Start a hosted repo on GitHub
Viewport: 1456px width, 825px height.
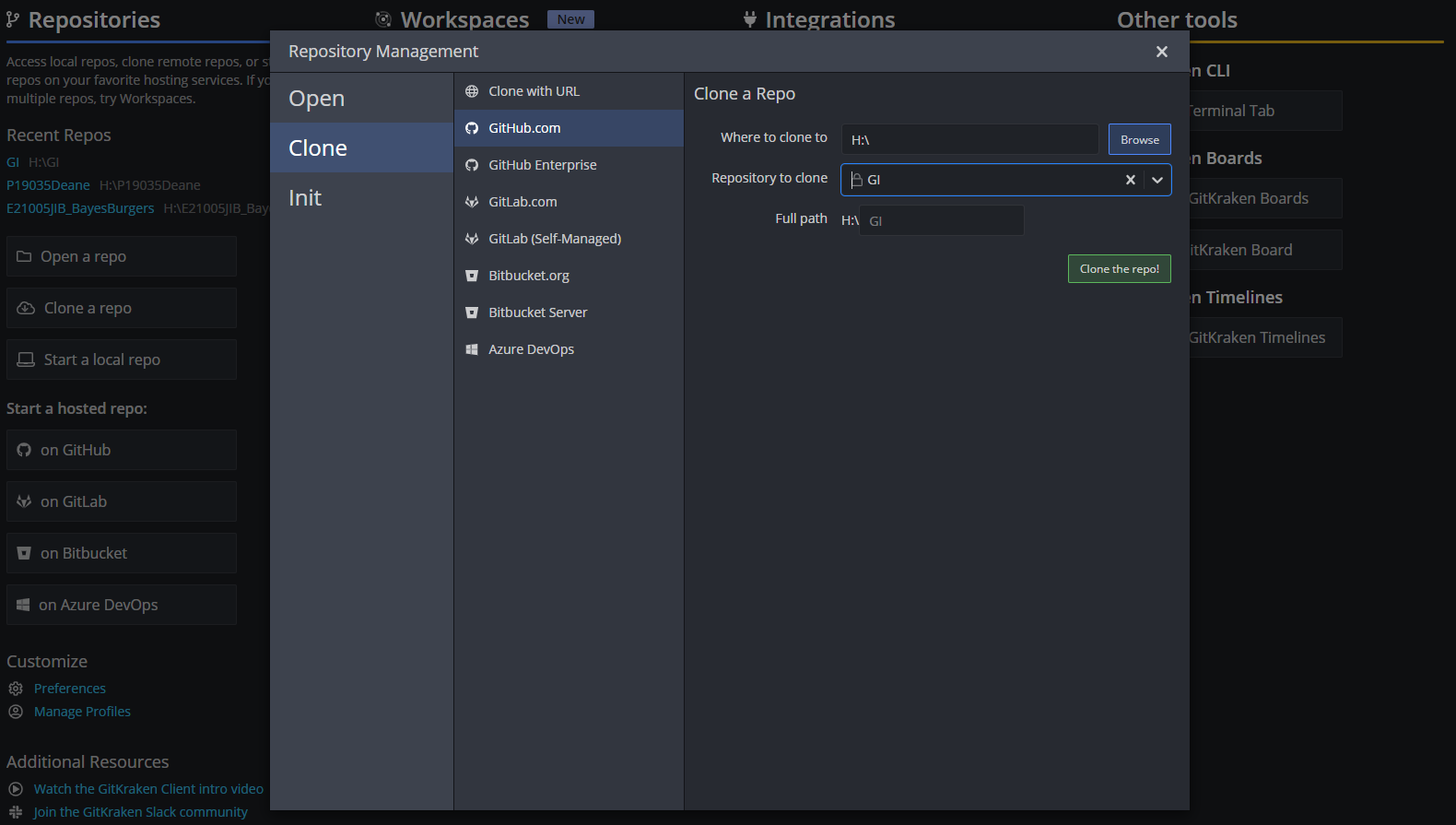coord(122,450)
